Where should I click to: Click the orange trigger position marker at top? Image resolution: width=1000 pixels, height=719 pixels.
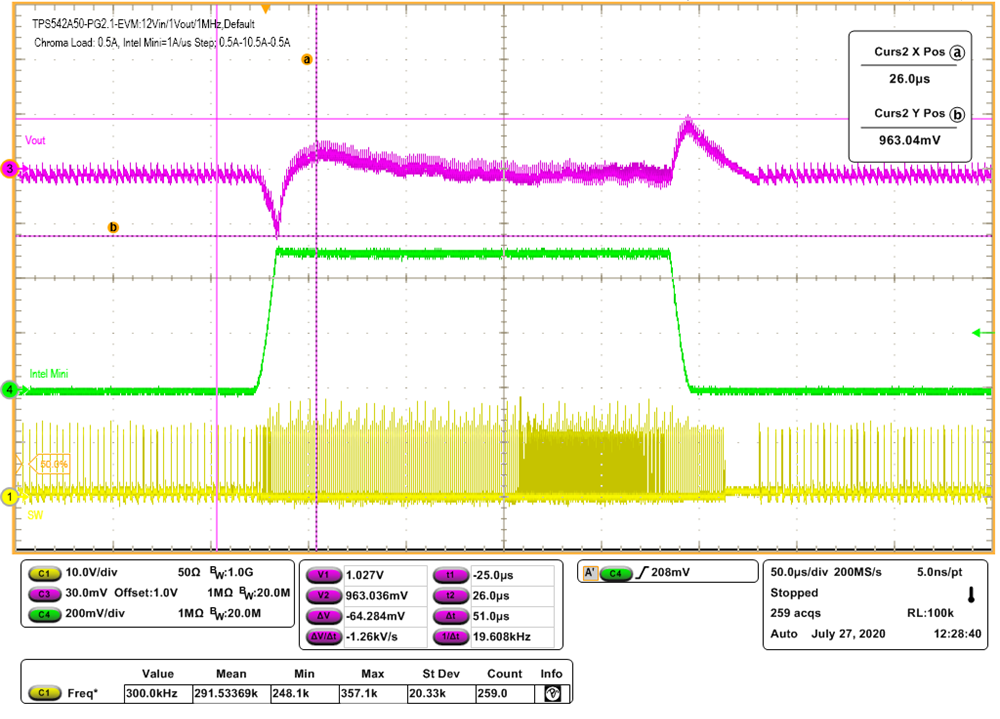click(266, 8)
